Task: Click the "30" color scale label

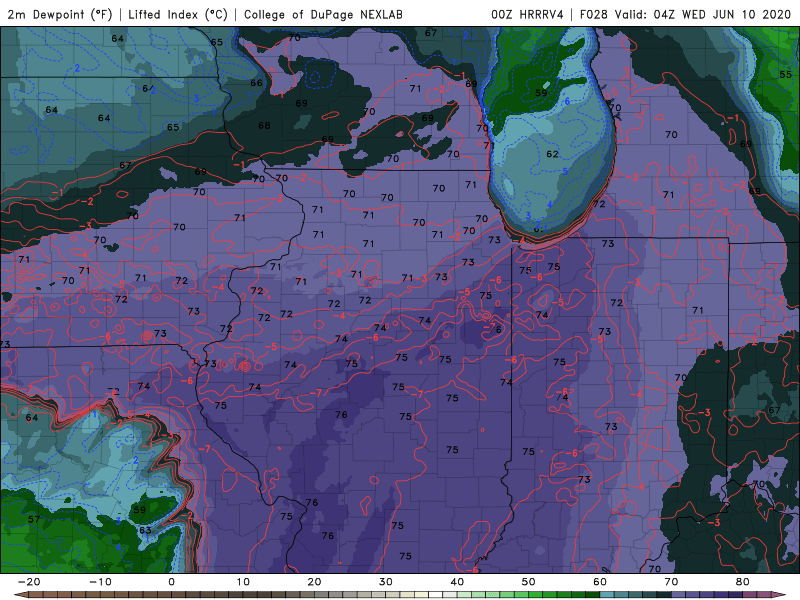Action: point(386,582)
